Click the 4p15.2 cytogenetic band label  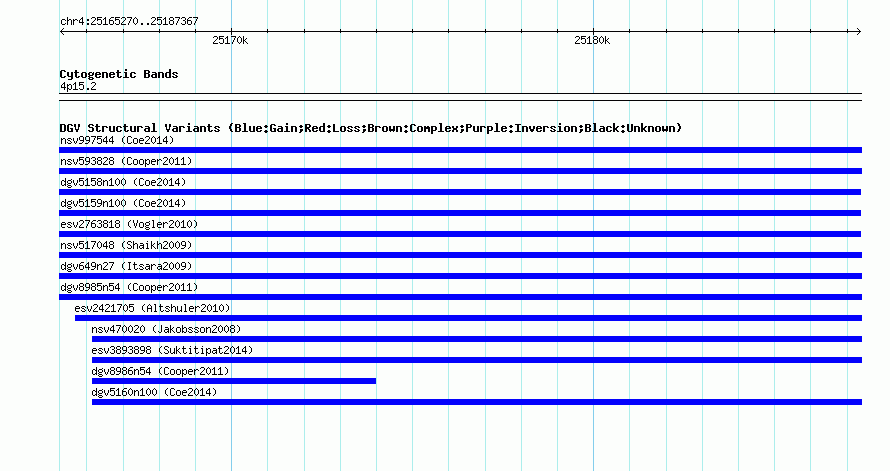[x=78, y=86]
